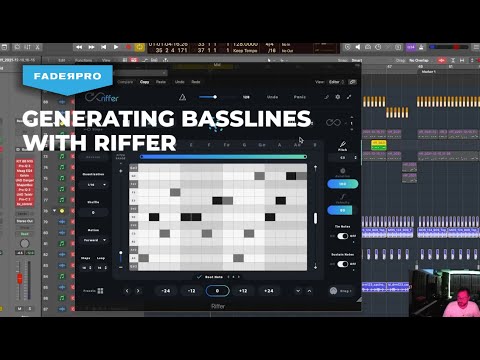This screenshot has height=360, width=480.
Task: Click the link icon in the plugin header
Action: tap(352, 82)
